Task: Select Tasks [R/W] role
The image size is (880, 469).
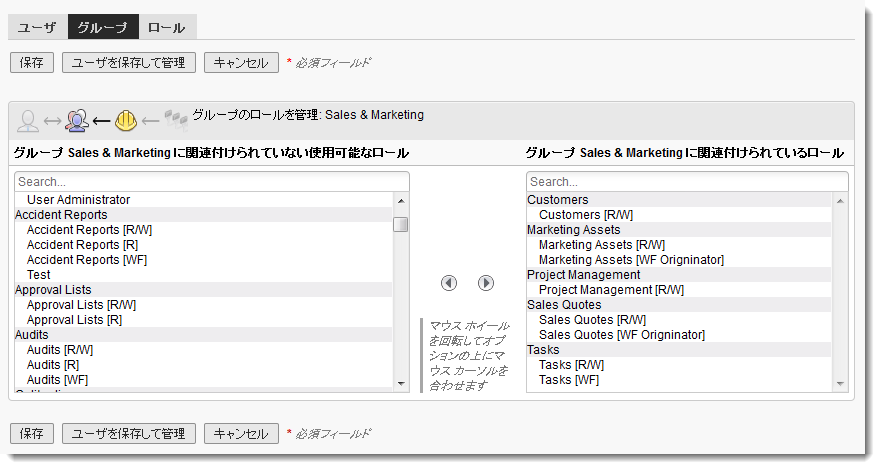Action: tap(679, 365)
